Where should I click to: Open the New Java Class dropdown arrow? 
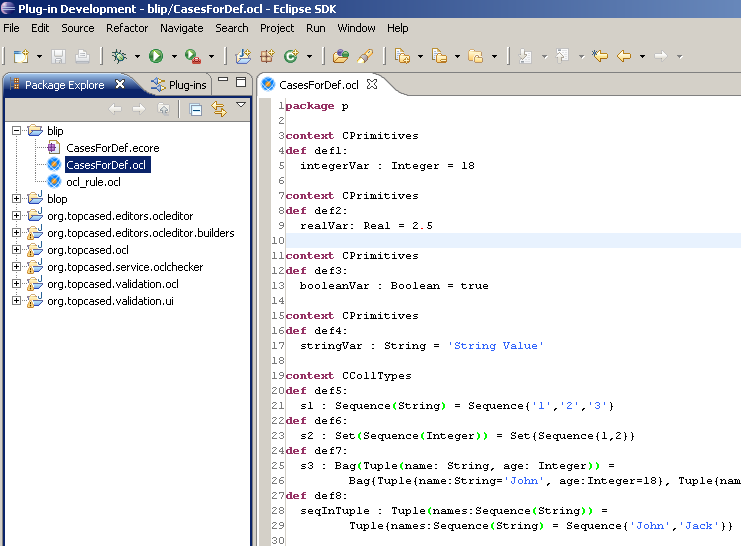(x=310, y=57)
